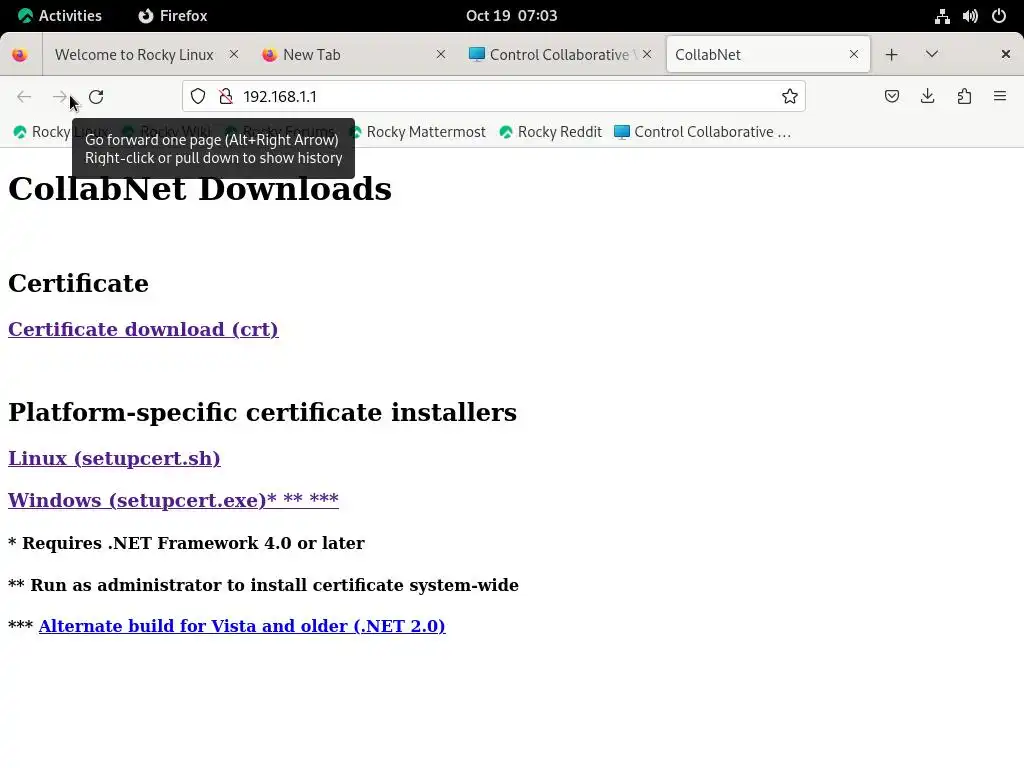Reload the current page
This screenshot has width=1024, height=768.
96,97
